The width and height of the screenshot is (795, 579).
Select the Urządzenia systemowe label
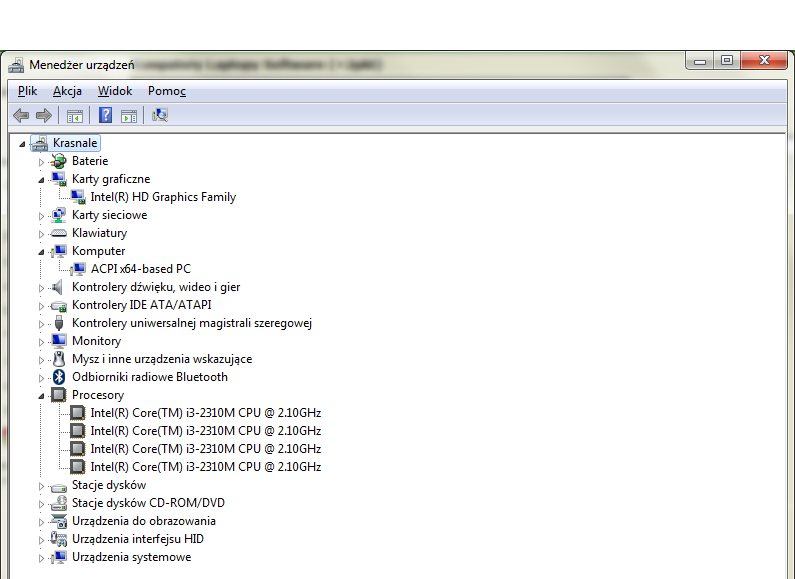[132, 557]
